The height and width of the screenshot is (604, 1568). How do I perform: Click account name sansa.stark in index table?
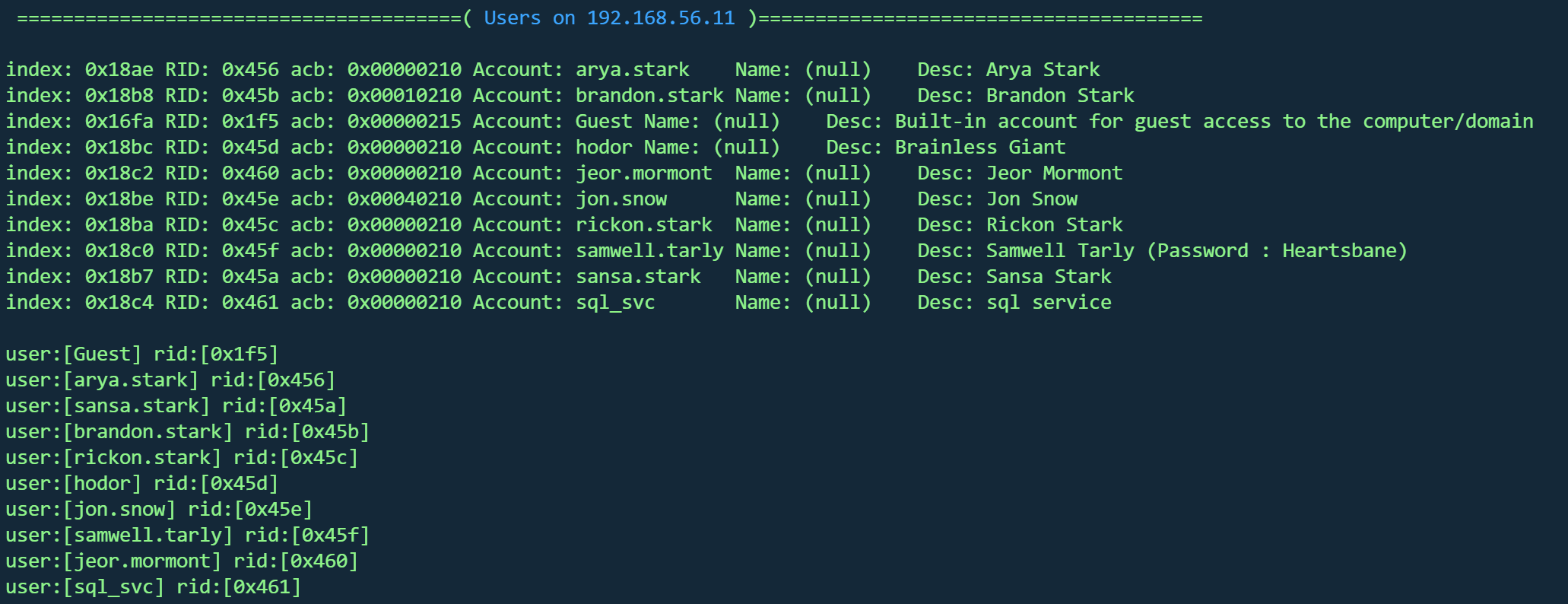tap(637, 277)
